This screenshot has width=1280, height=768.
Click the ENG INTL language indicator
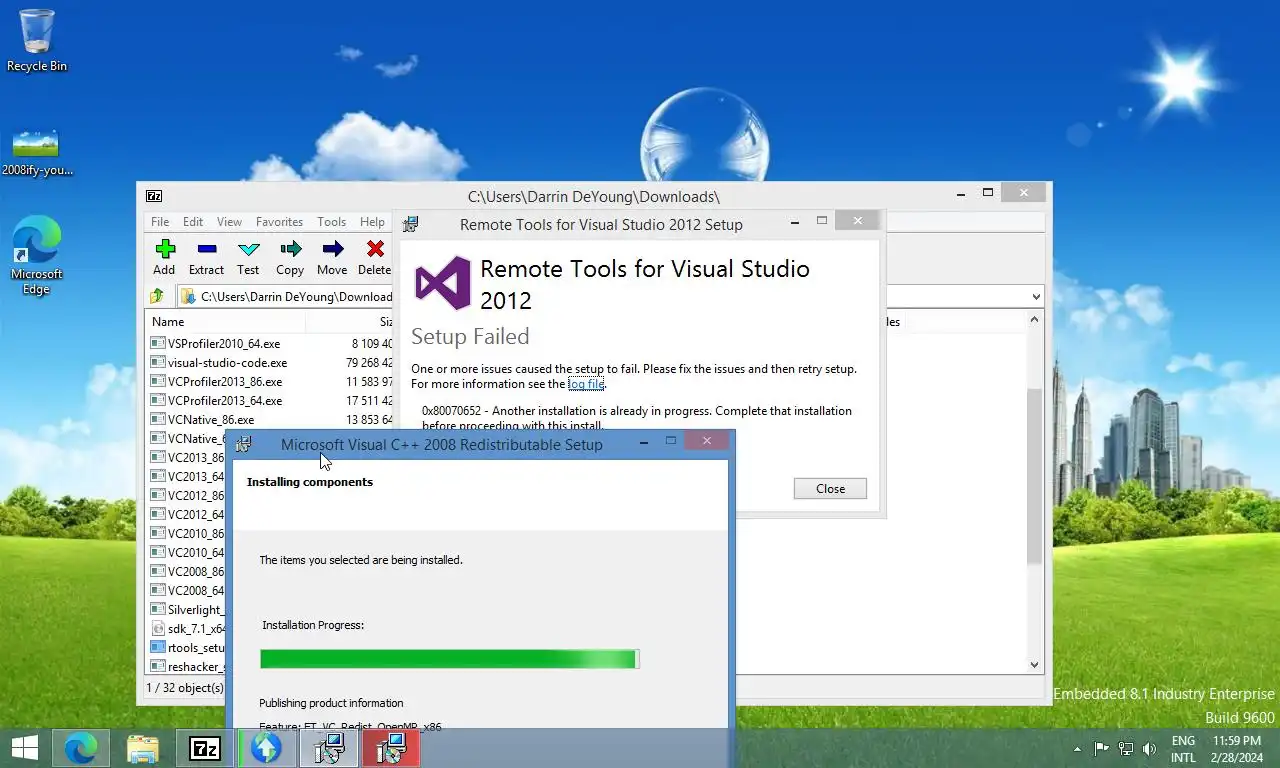(x=1183, y=748)
